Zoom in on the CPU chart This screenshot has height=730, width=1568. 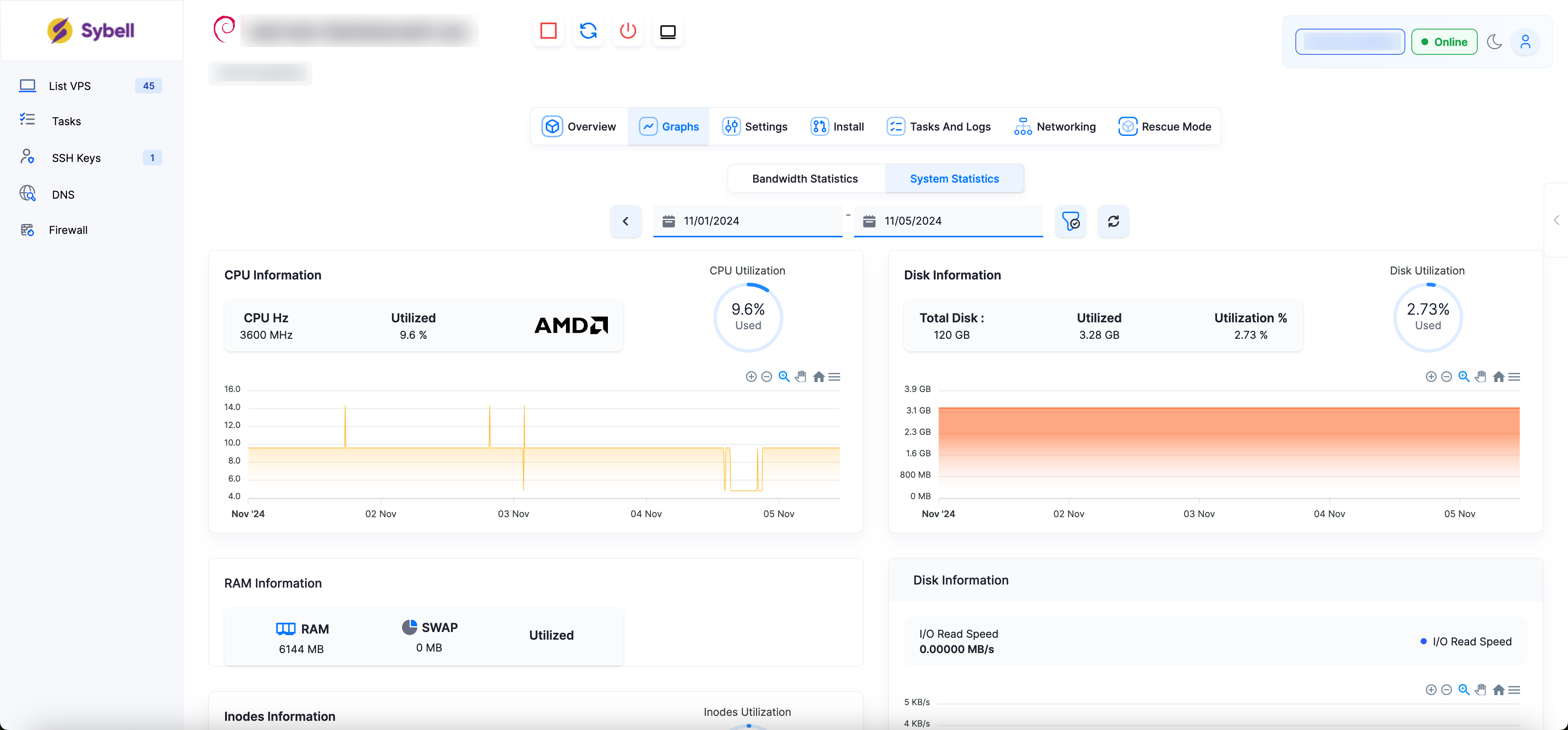(x=751, y=377)
